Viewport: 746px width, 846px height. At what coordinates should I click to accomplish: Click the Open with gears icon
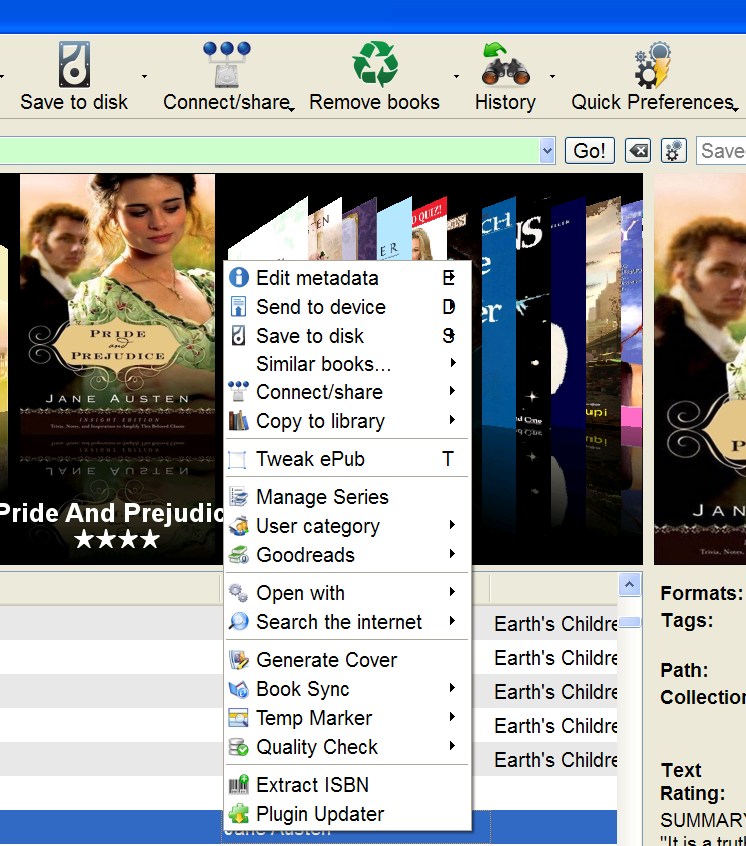point(238,592)
